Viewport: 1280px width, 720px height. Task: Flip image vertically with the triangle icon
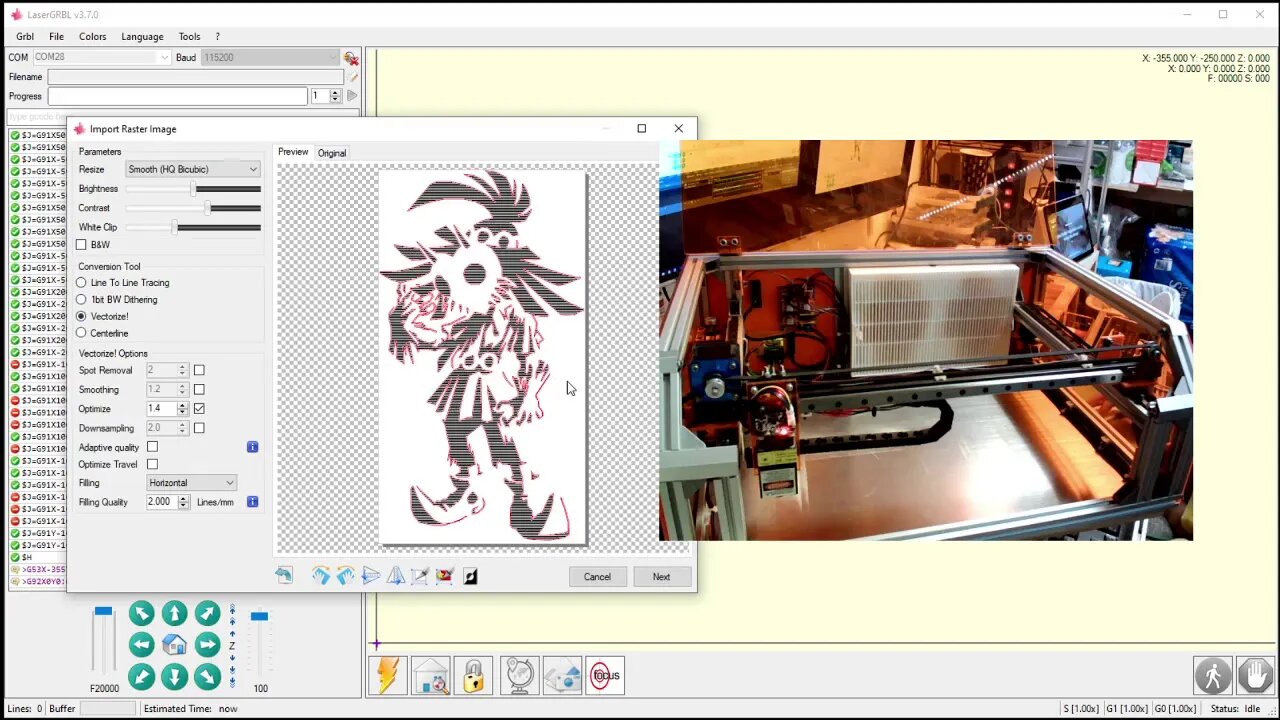(x=396, y=576)
